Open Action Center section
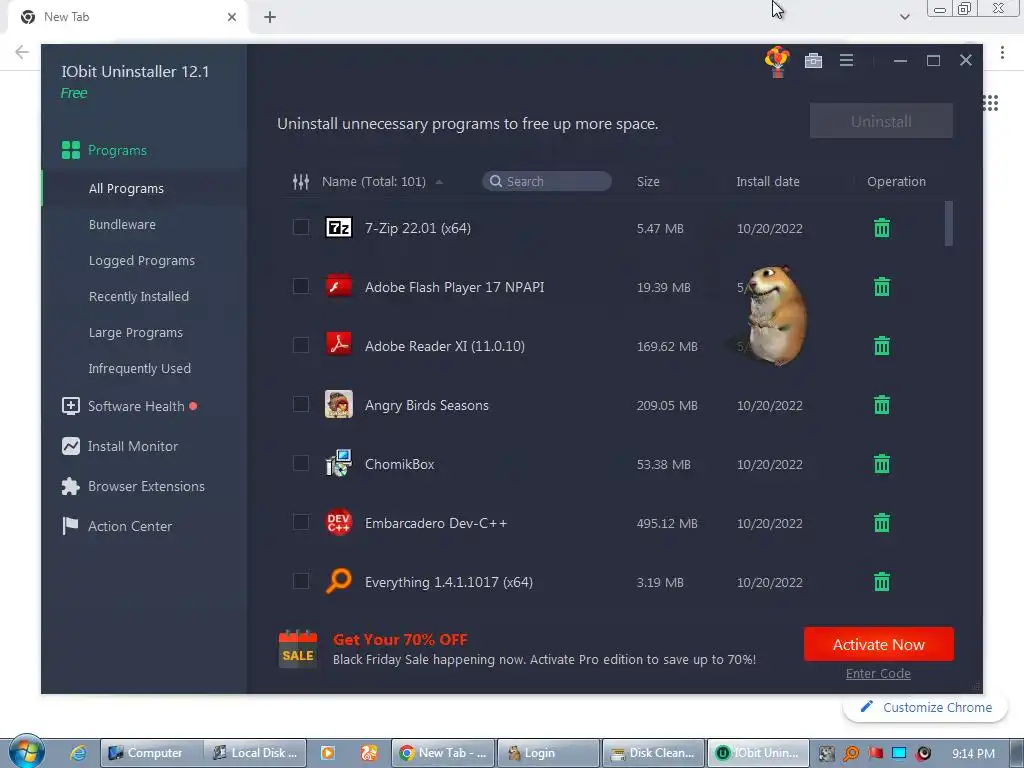Screen dimensions: 1024x768 [117, 526]
